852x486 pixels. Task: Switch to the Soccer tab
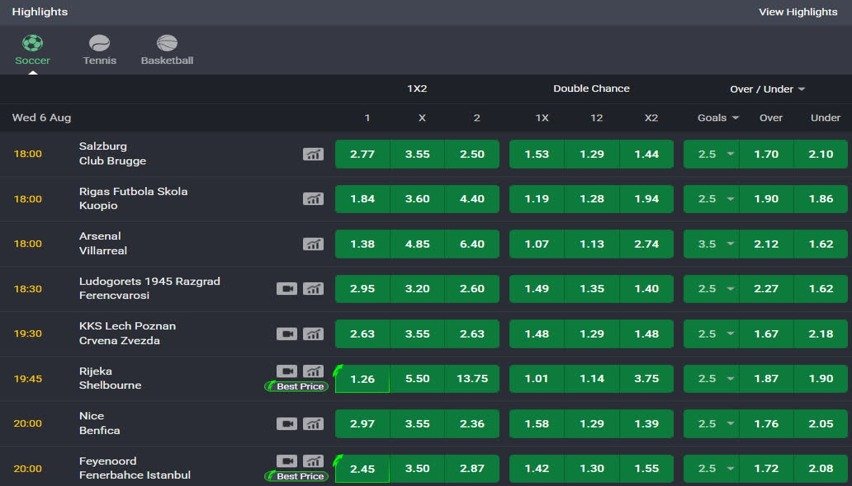click(x=33, y=50)
